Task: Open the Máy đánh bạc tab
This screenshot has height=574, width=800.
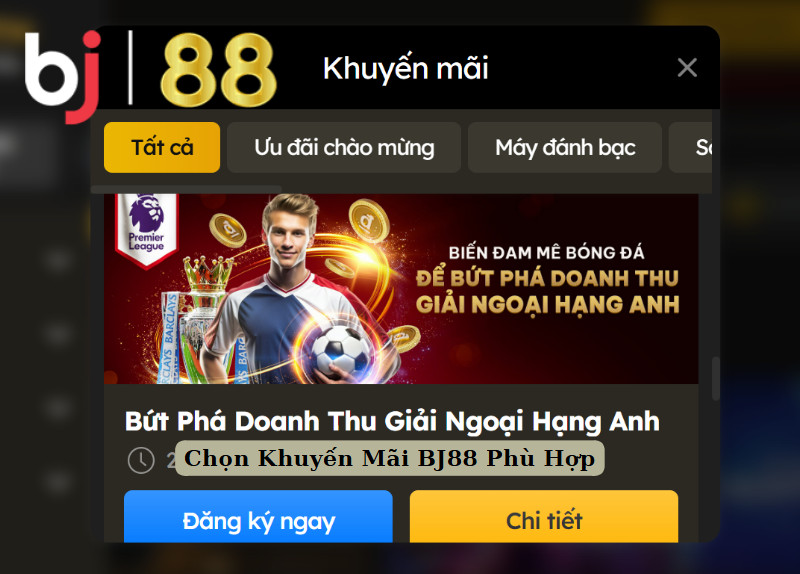Action: pos(565,147)
